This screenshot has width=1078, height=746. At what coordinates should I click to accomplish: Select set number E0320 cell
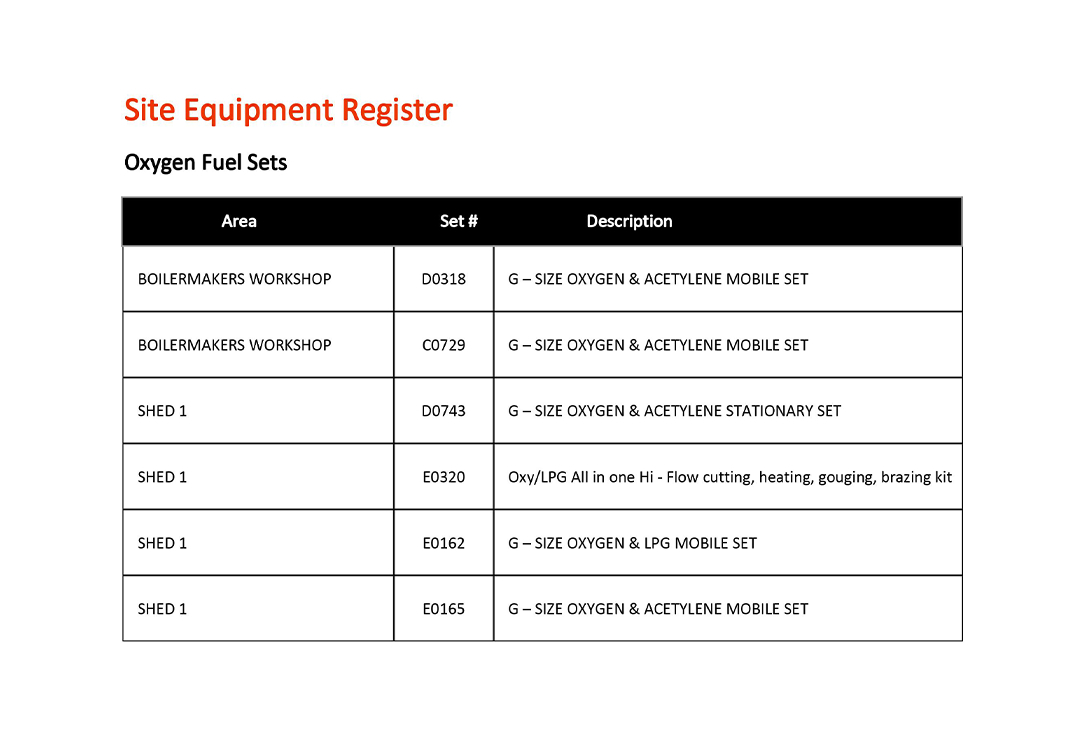[443, 477]
